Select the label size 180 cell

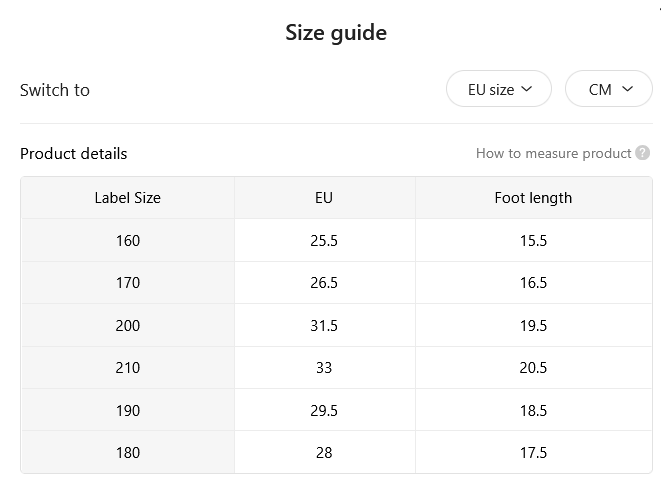pos(128,452)
